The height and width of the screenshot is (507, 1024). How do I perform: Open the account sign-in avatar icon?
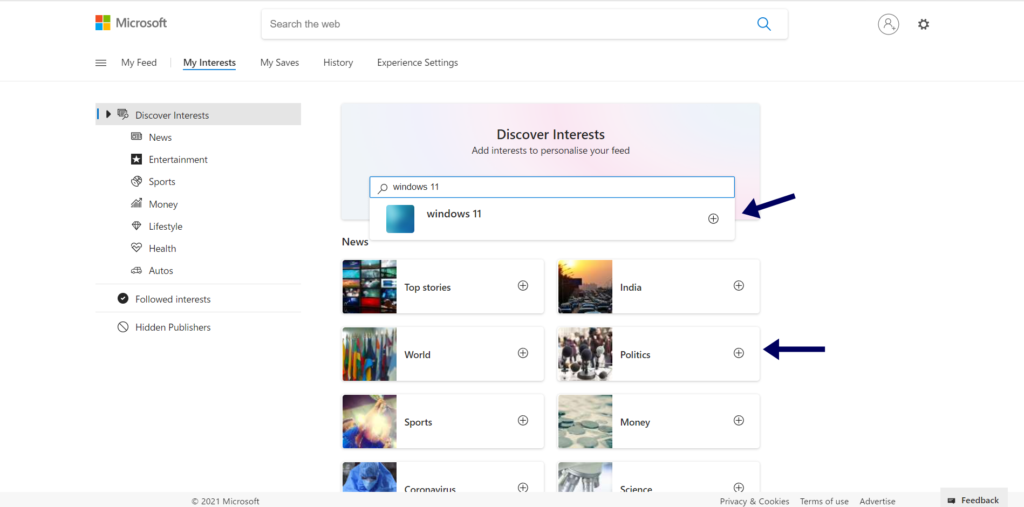tap(888, 24)
